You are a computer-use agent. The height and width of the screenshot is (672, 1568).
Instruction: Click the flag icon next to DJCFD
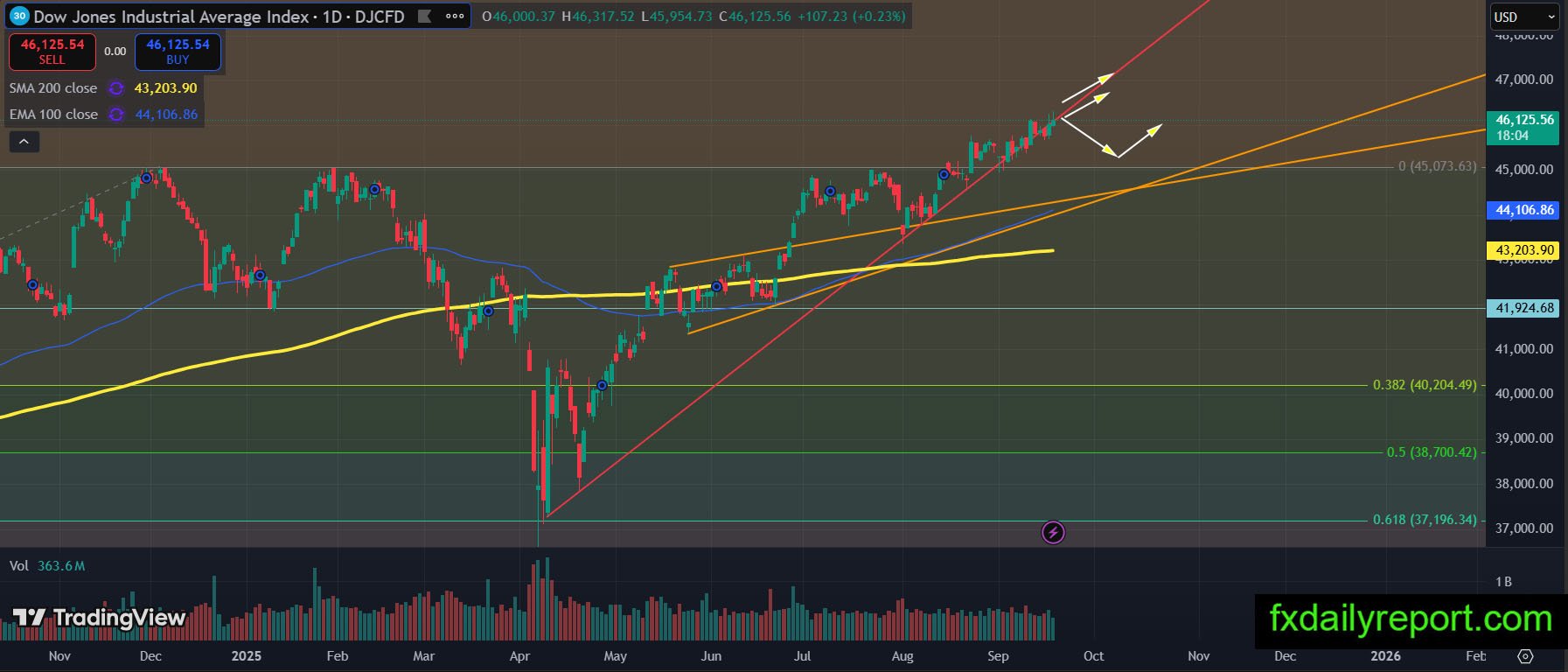click(424, 17)
